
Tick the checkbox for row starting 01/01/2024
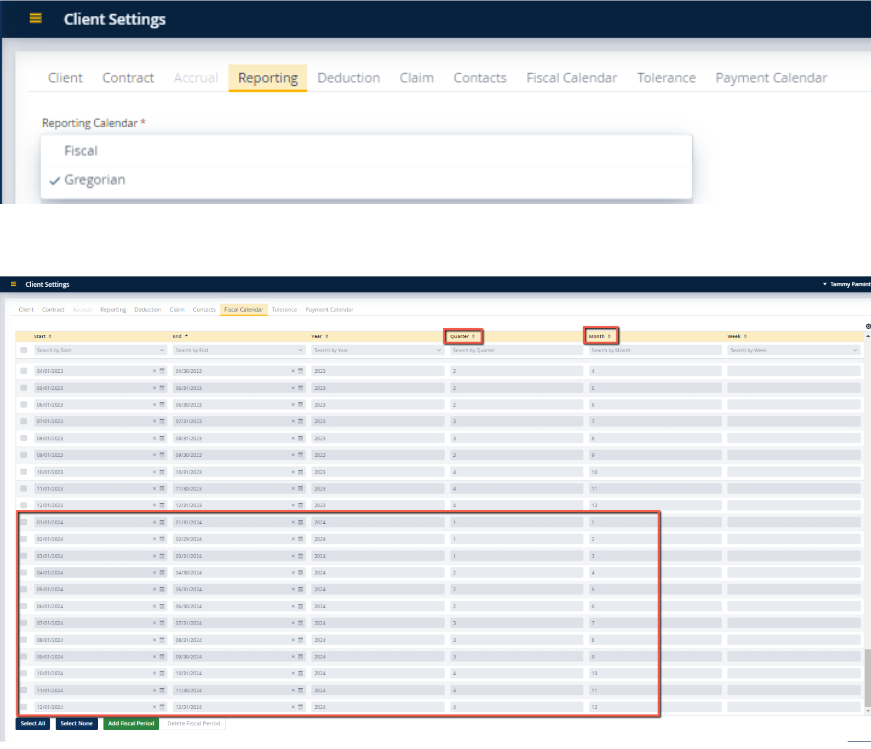click(24, 522)
